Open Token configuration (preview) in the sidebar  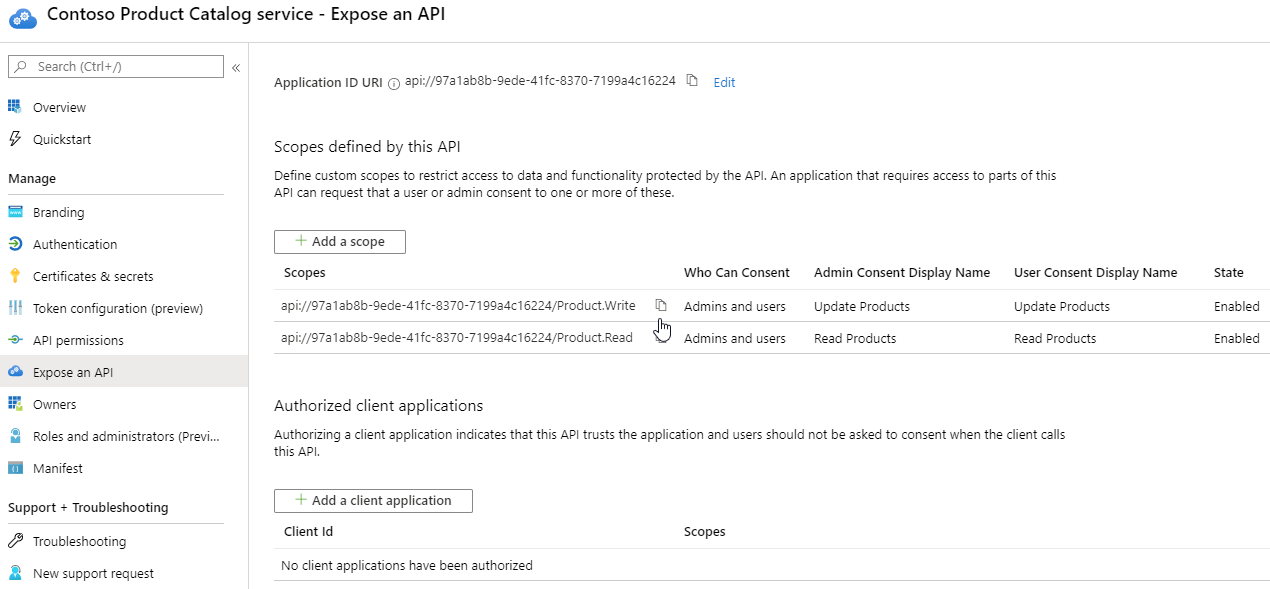click(18, 308)
